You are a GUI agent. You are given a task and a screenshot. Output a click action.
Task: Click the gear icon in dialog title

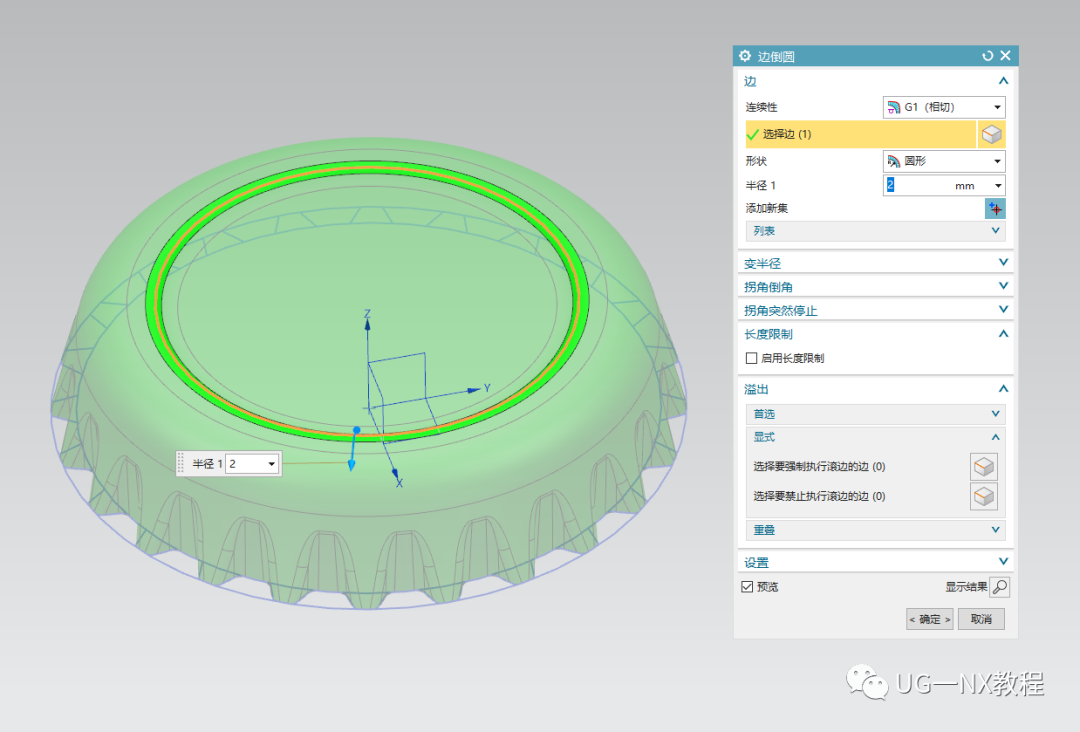(x=745, y=56)
